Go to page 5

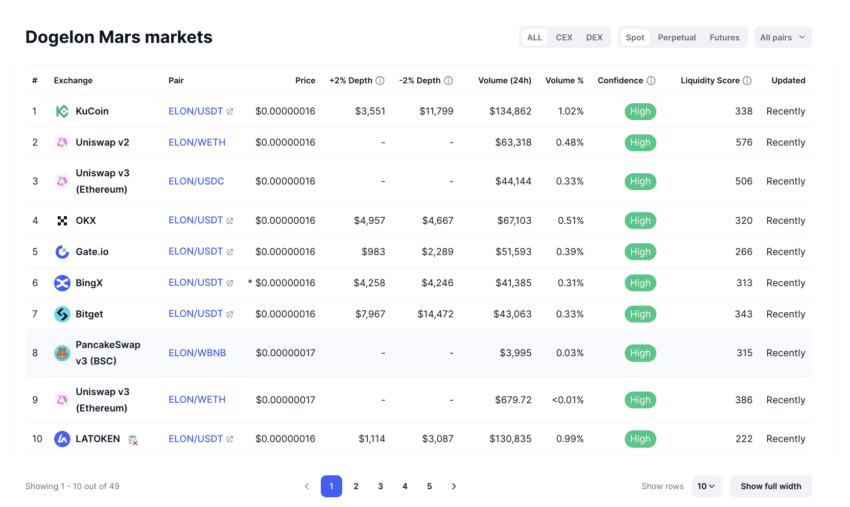point(429,486)
